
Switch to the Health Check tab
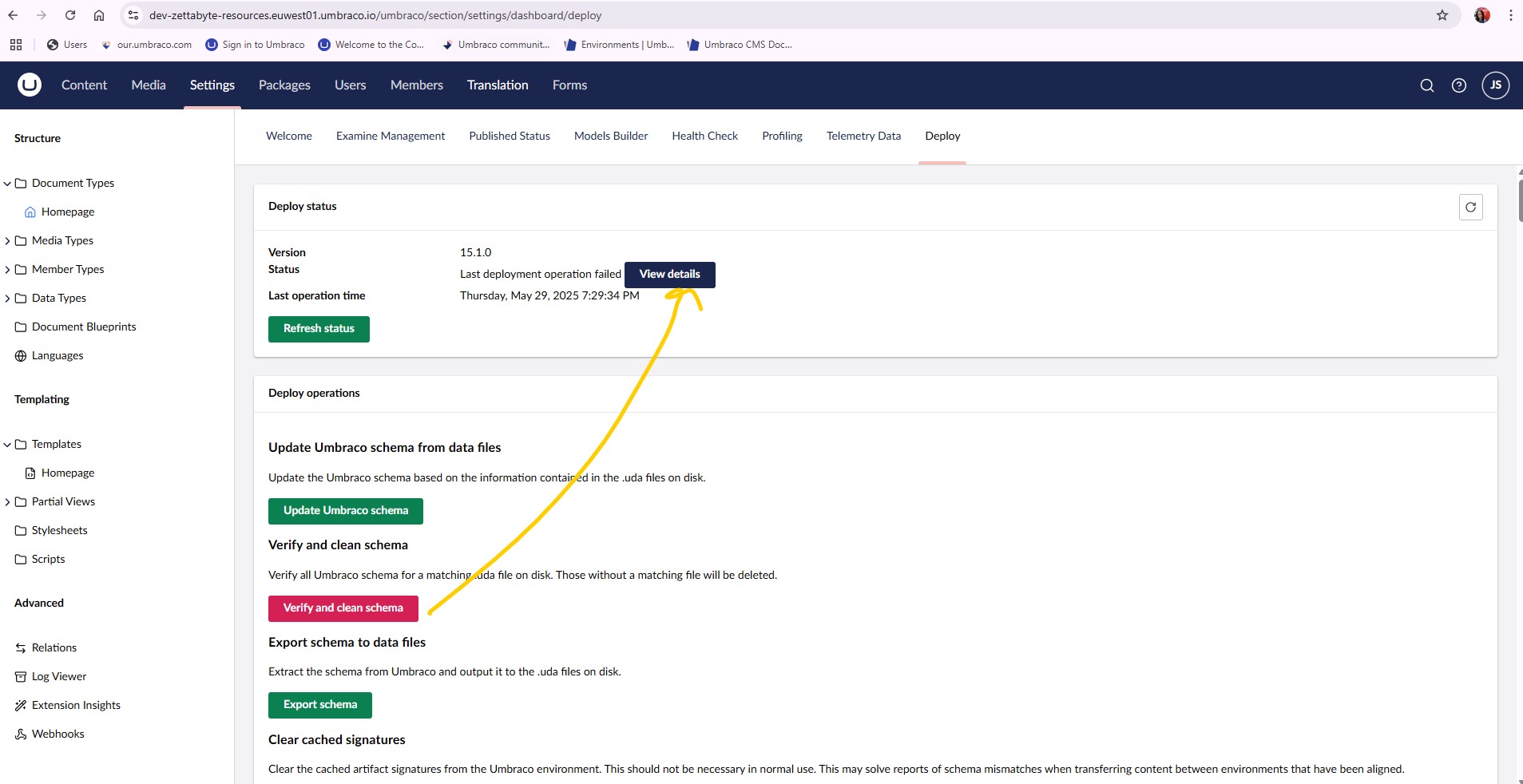705,137
